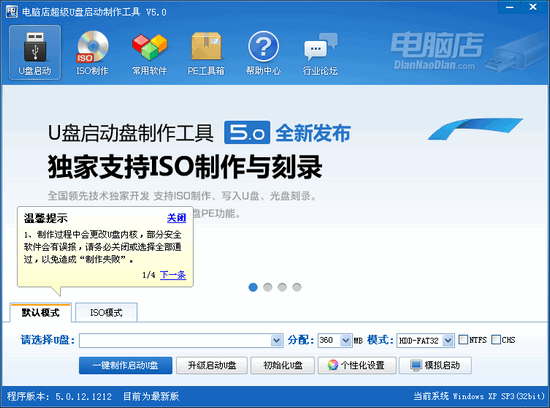Enable the NTFS checkbox

pyautogui.click(x=463, y=340)
